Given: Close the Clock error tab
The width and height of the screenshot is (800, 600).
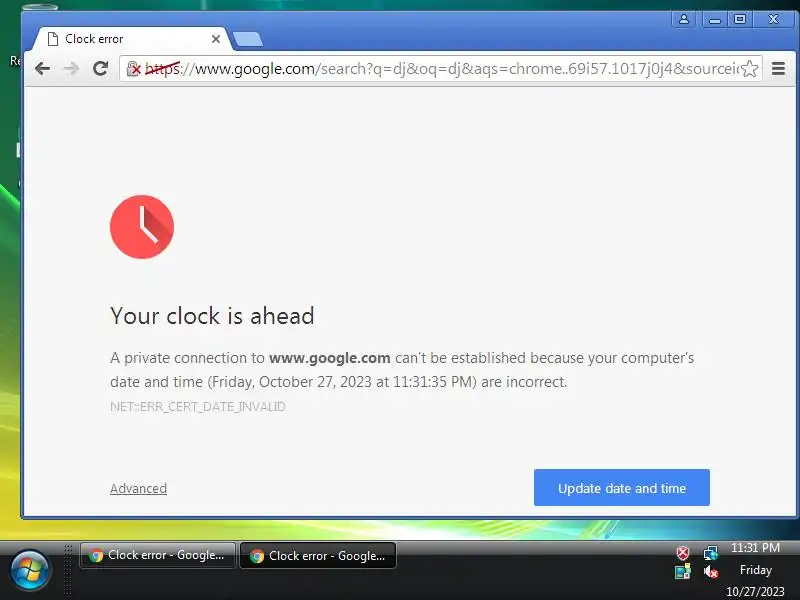Looking at the screenshot, I should 216,39.
